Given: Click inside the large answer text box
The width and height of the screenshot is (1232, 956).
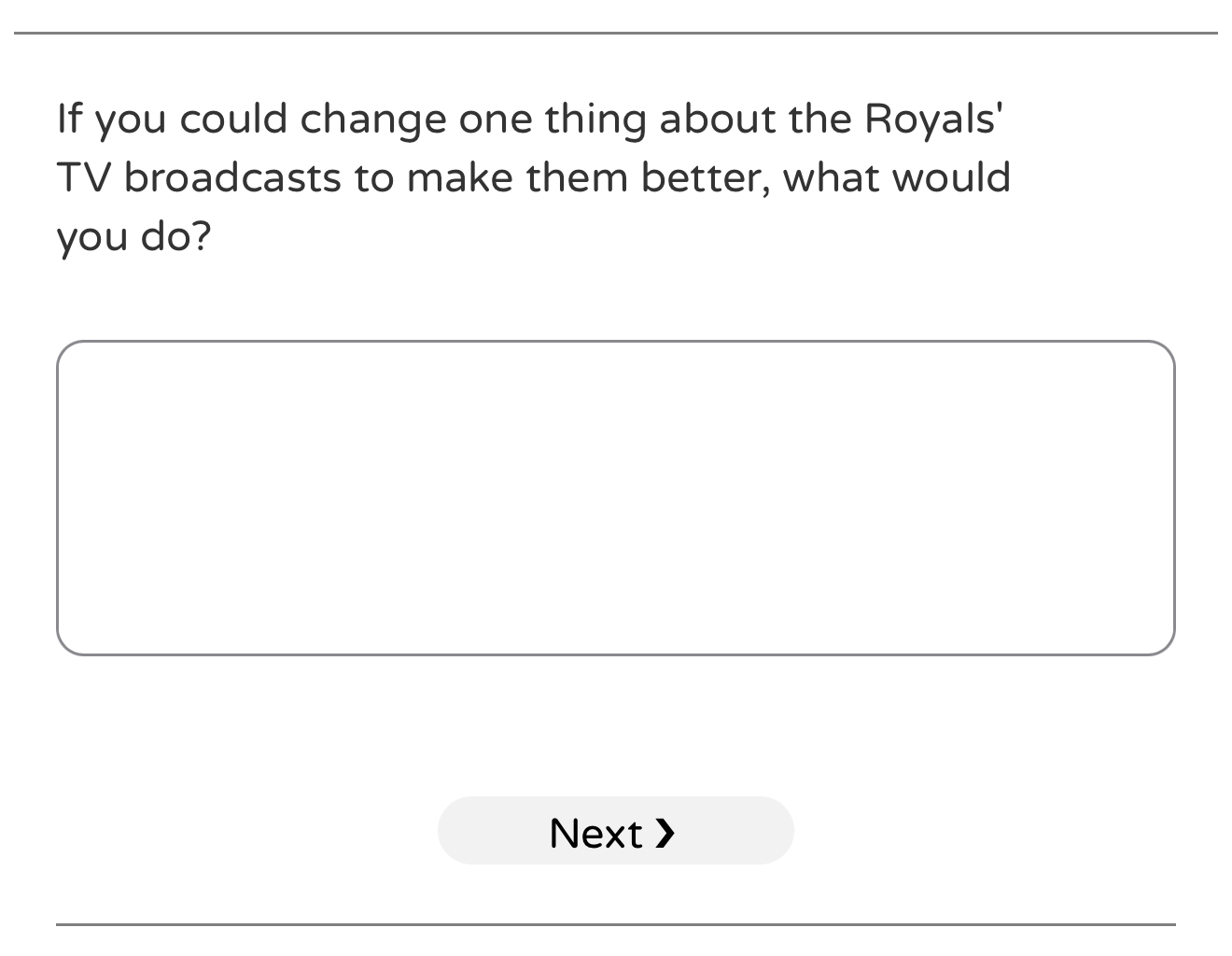Looking at the screenshot, I should [615, 498].
